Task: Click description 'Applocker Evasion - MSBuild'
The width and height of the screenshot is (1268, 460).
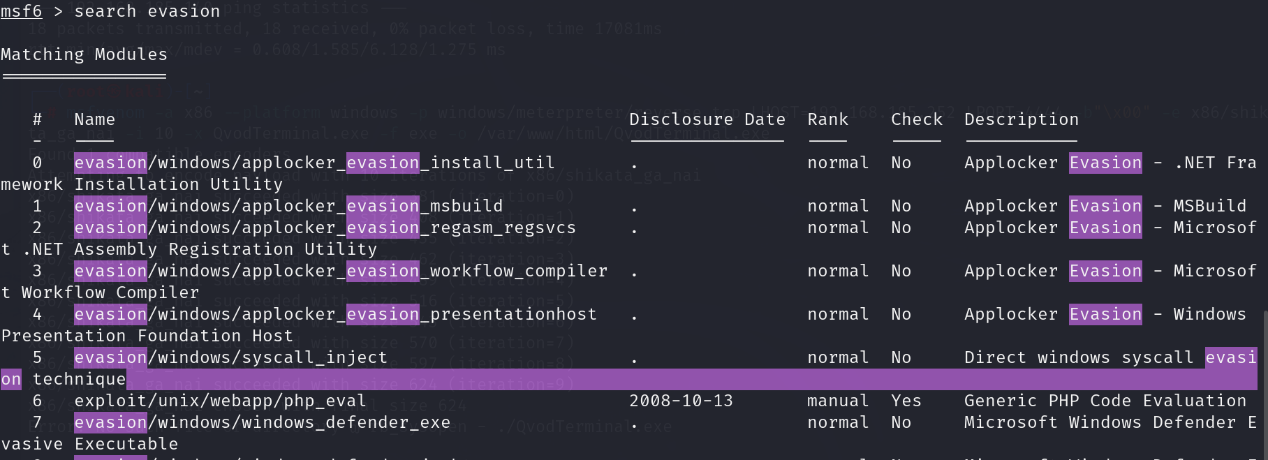Action: [1106, 206]
